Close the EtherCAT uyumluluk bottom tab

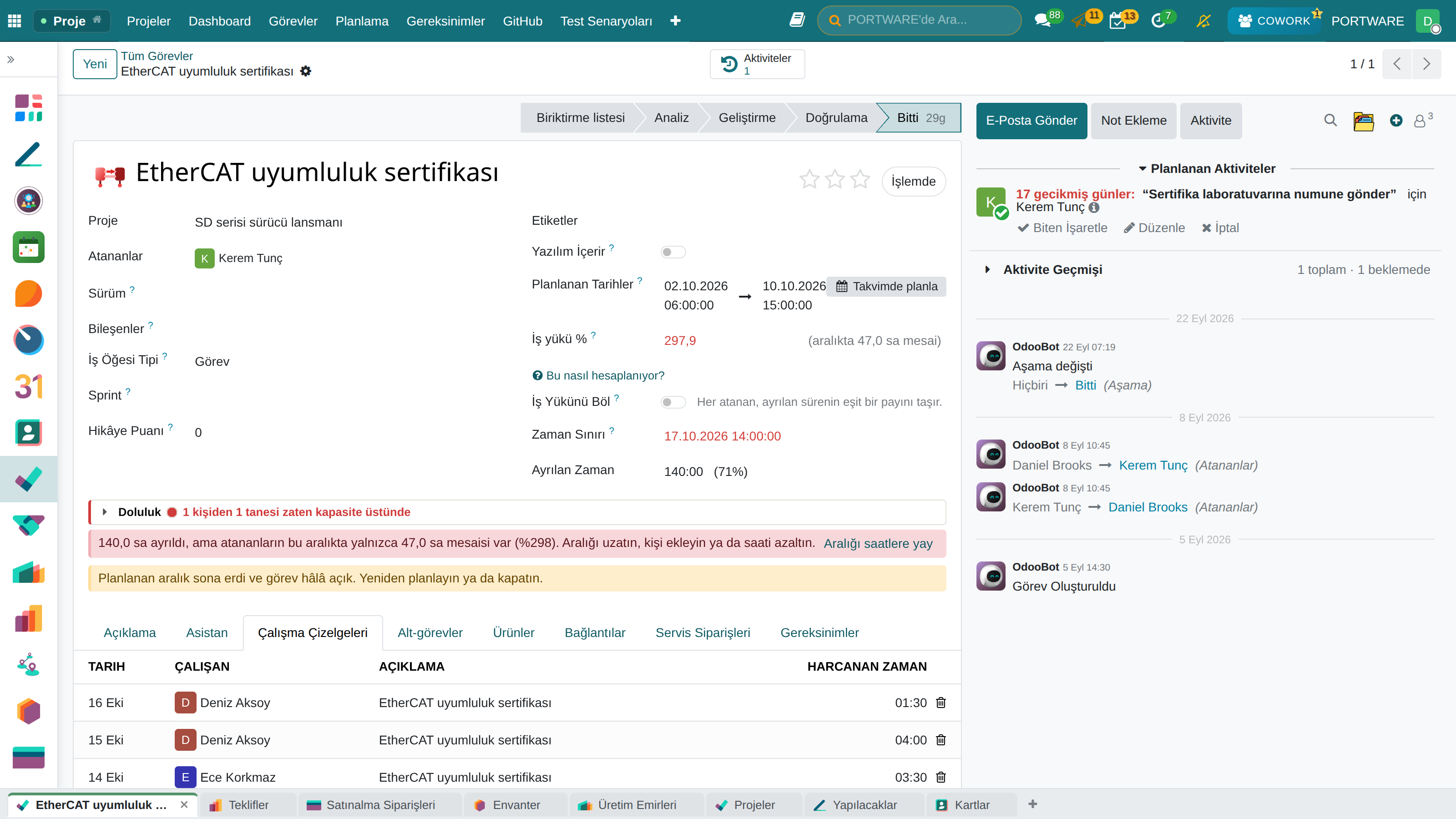click(184, 805)
